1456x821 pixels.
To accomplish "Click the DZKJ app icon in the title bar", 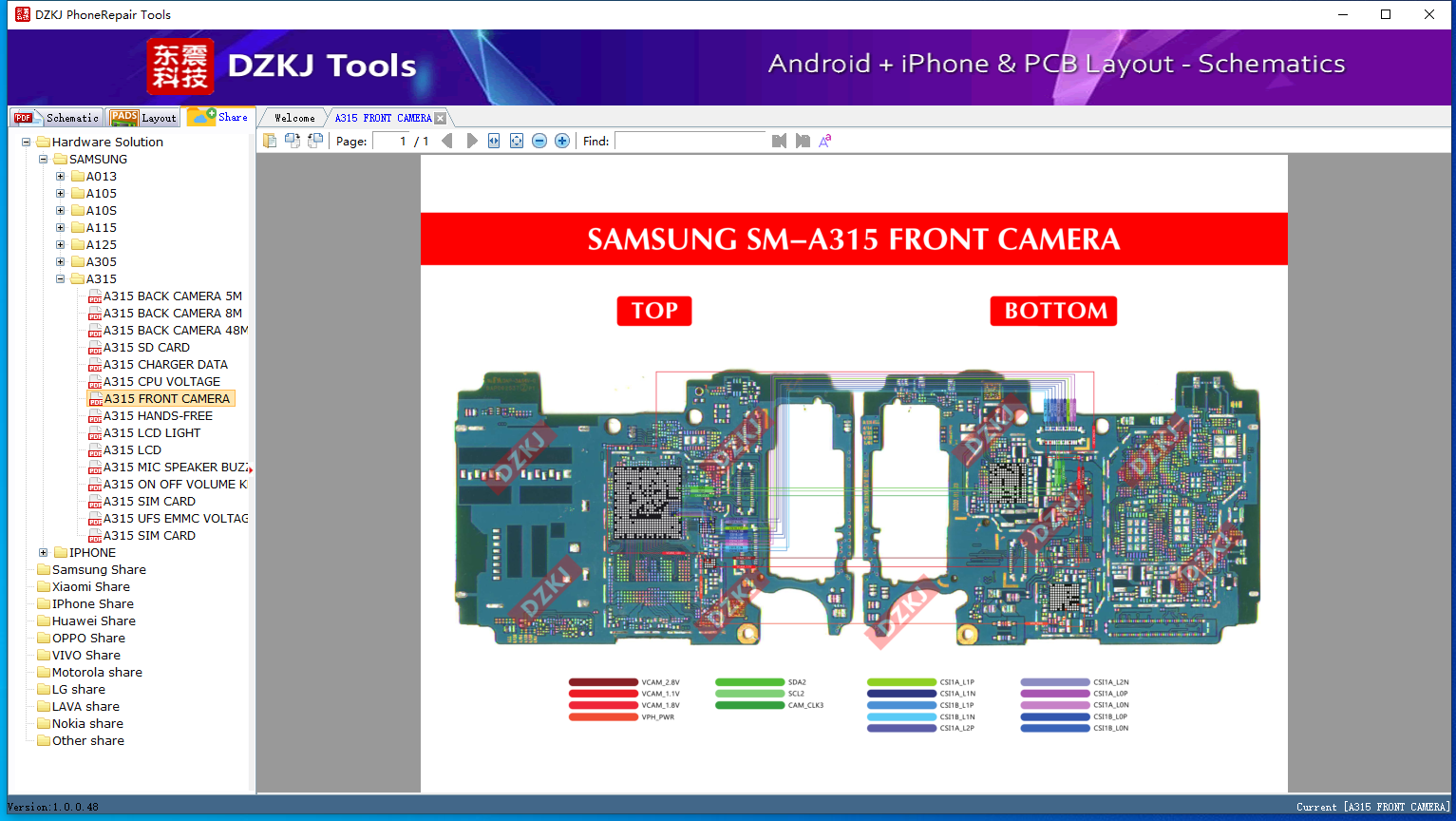I will pyautogui.click(x=23, y=14).
